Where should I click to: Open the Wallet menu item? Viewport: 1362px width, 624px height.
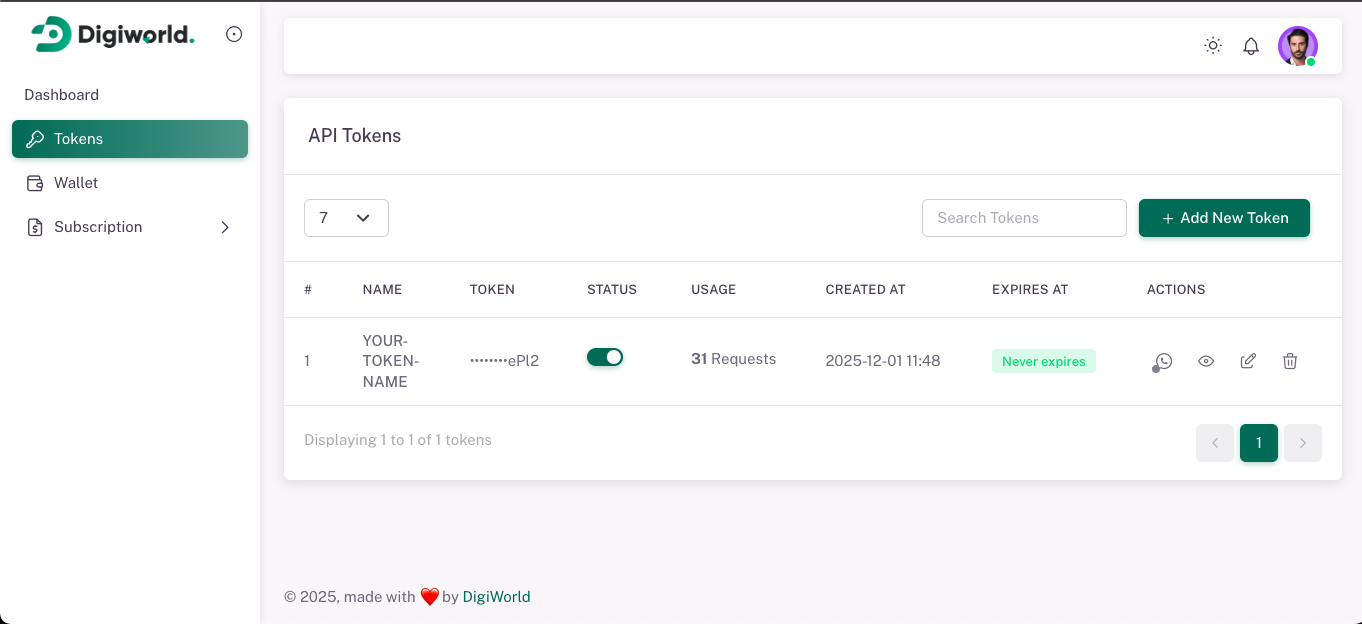(76, 183)
